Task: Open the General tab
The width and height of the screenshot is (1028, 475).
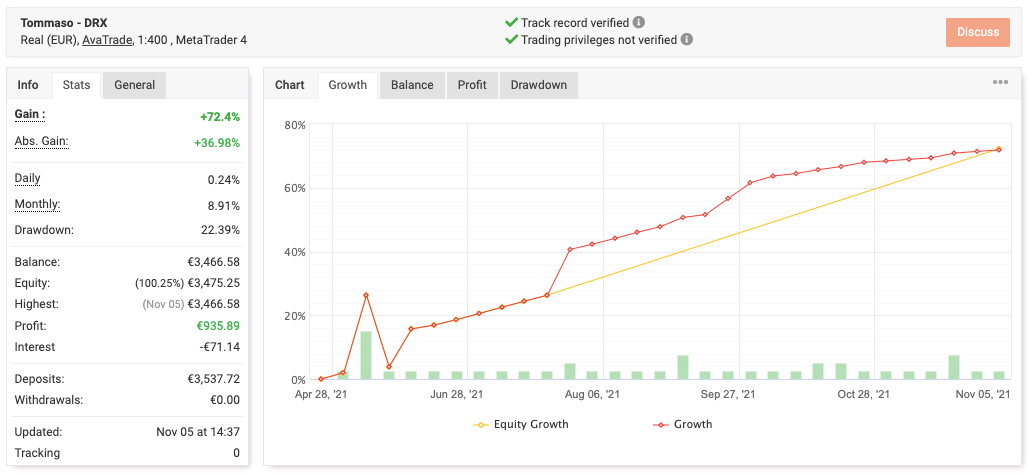Action: [134, 85]
